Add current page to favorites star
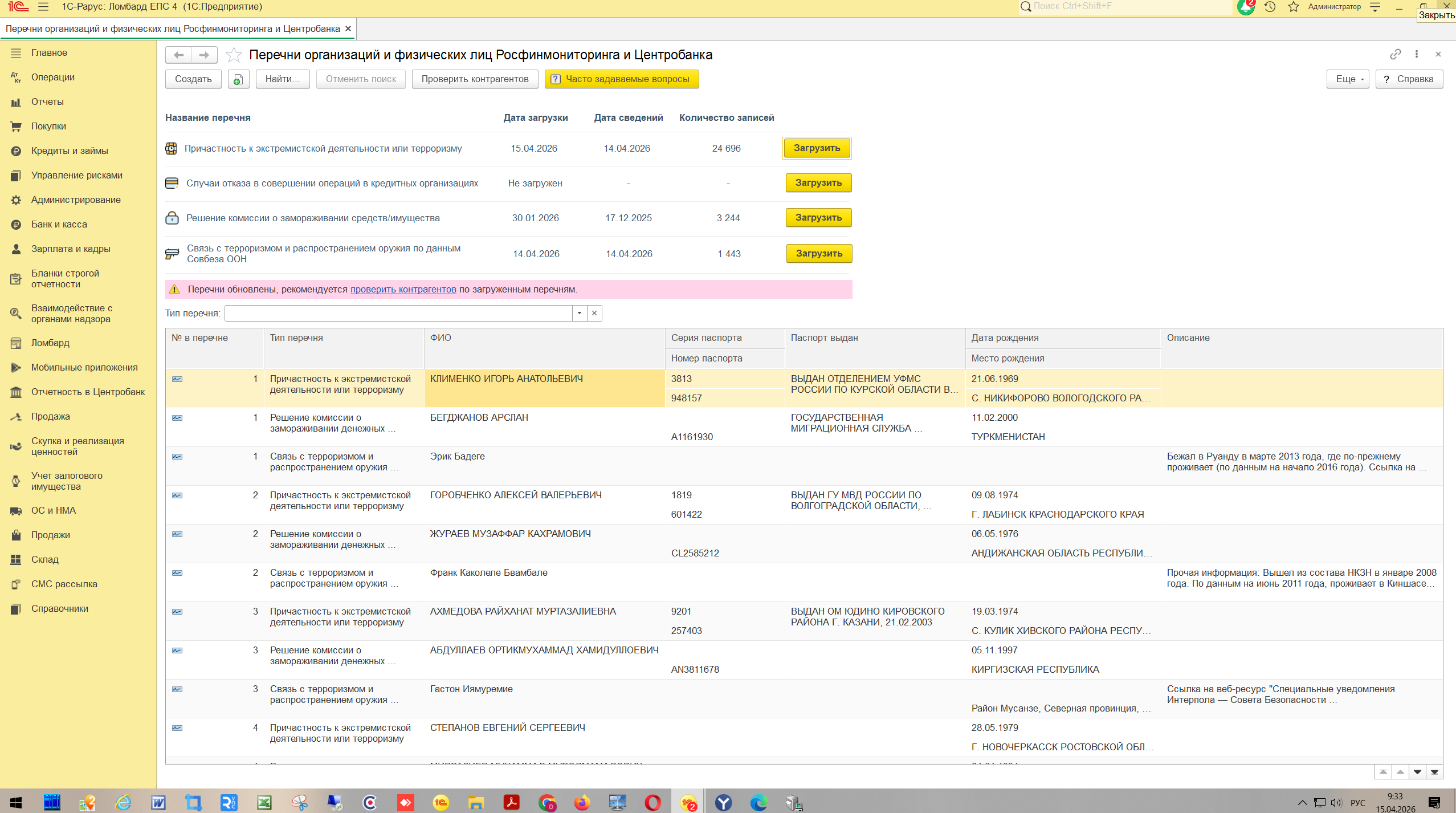Viewport: 1456px width, 813px height. coord(234,55)
